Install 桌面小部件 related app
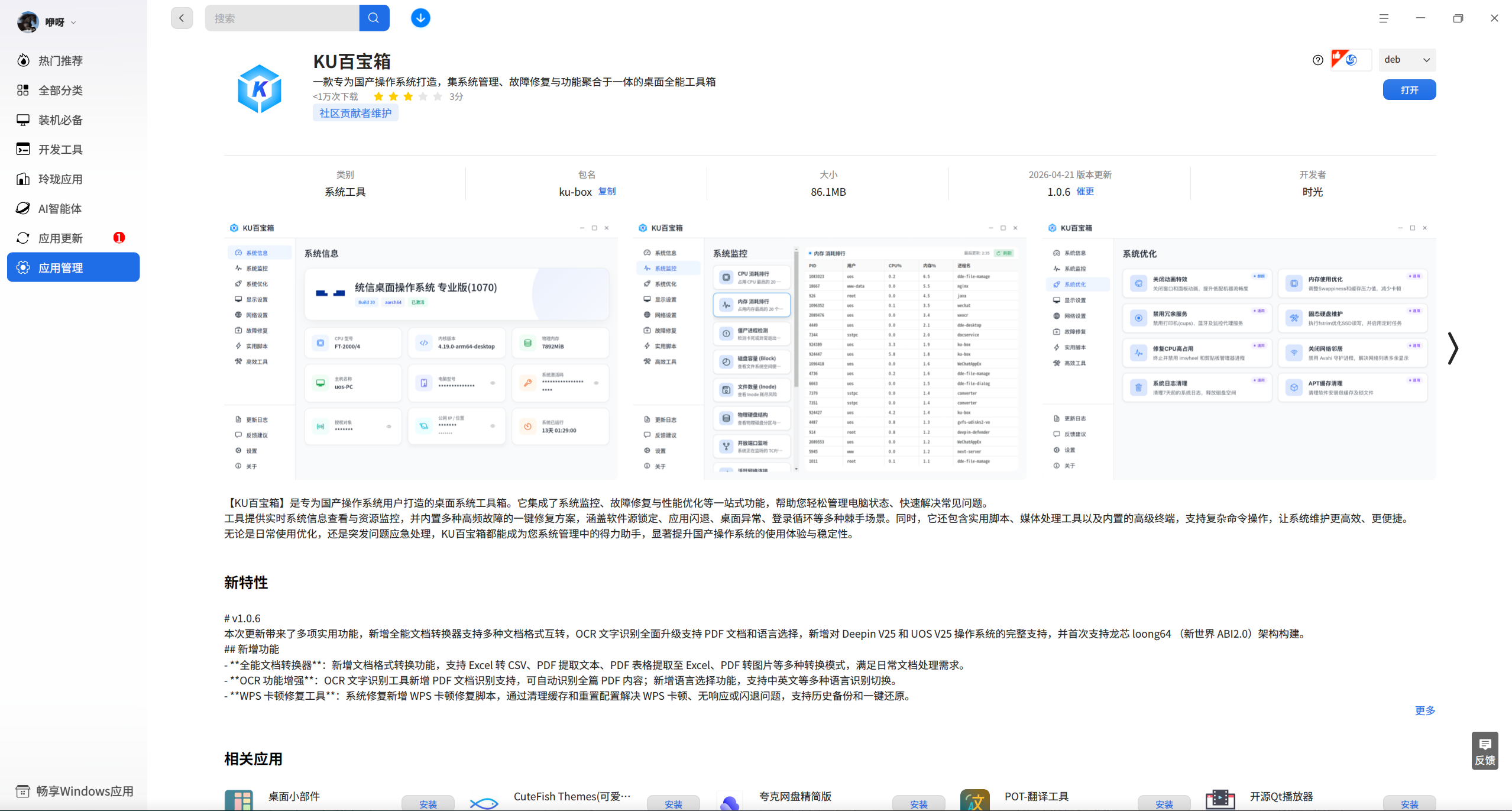 point(428,804)
